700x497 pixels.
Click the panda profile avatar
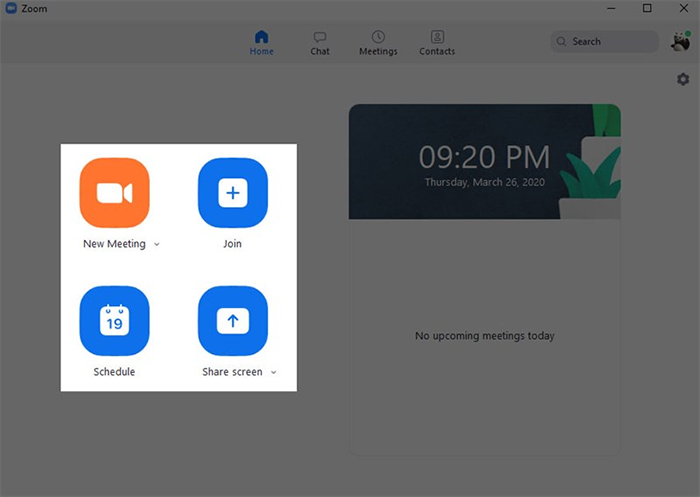(680, 42)
